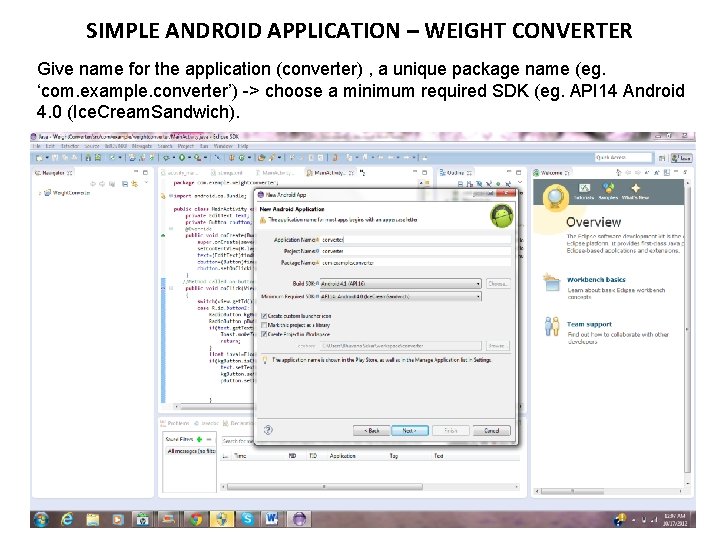Open the Help menu in Eclipse
This screenshot has width=720, height=540.
(243, 146)
